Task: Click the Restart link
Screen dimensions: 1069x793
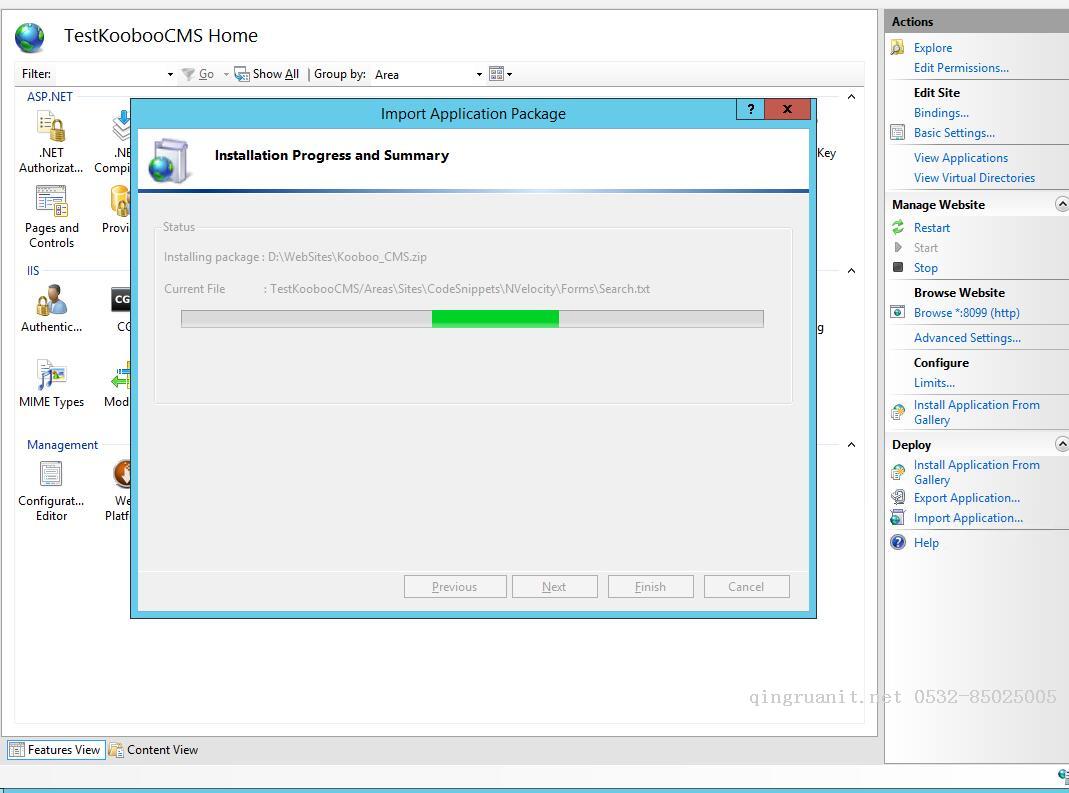Action: click(931, 227)
